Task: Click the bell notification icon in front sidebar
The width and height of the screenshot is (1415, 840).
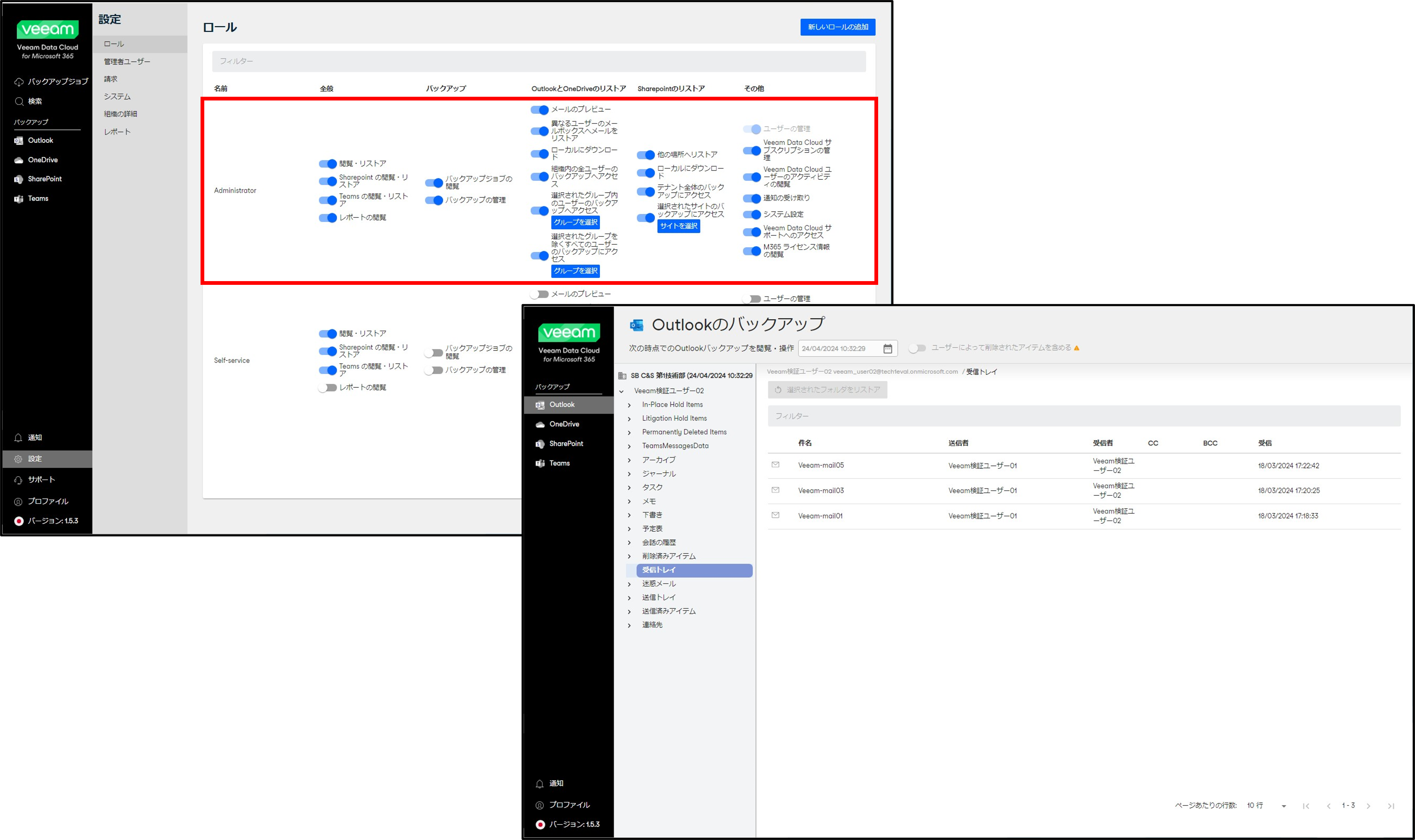Action: 539,784
